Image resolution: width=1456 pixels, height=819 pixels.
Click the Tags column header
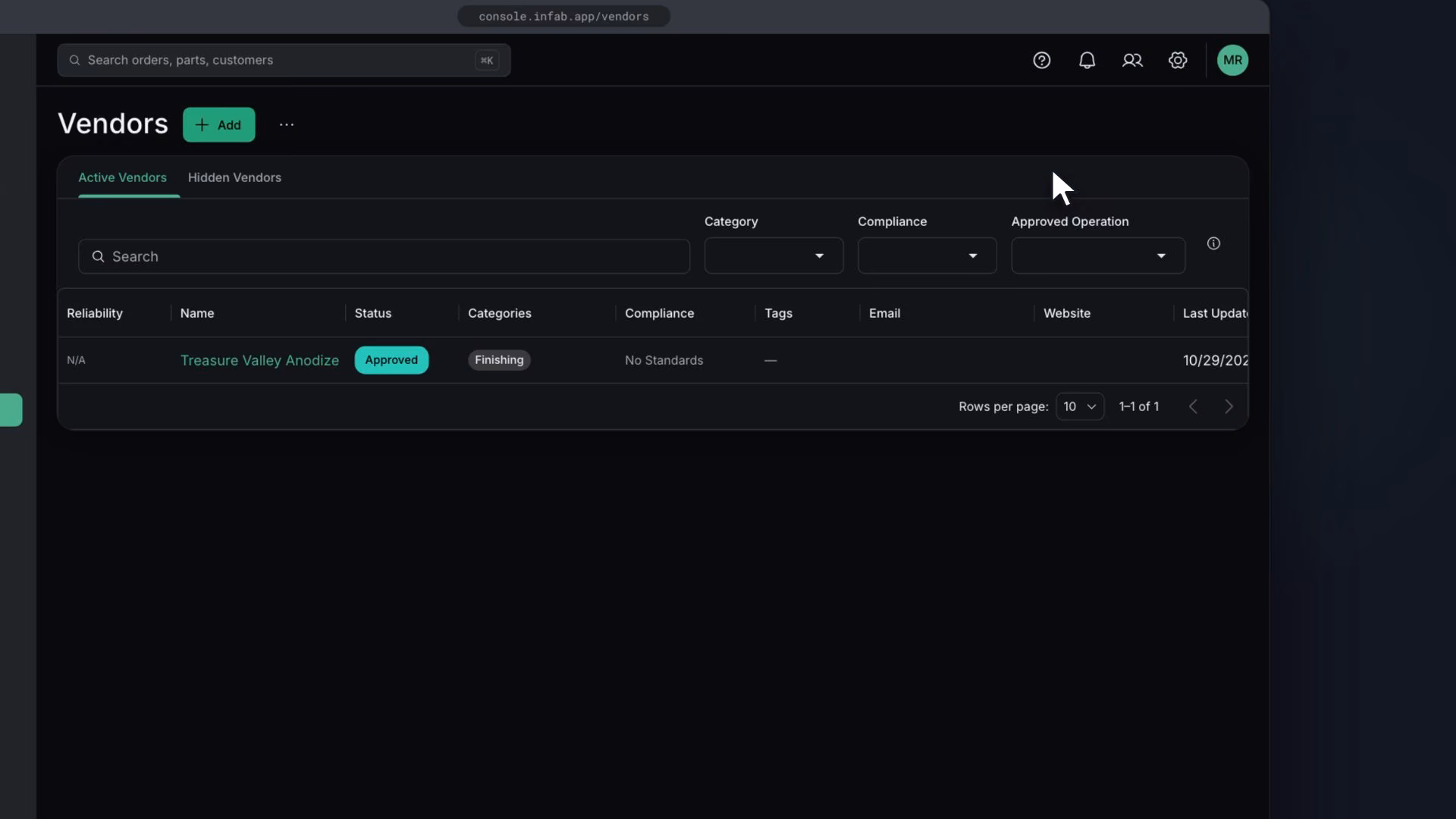pos(778,313)
